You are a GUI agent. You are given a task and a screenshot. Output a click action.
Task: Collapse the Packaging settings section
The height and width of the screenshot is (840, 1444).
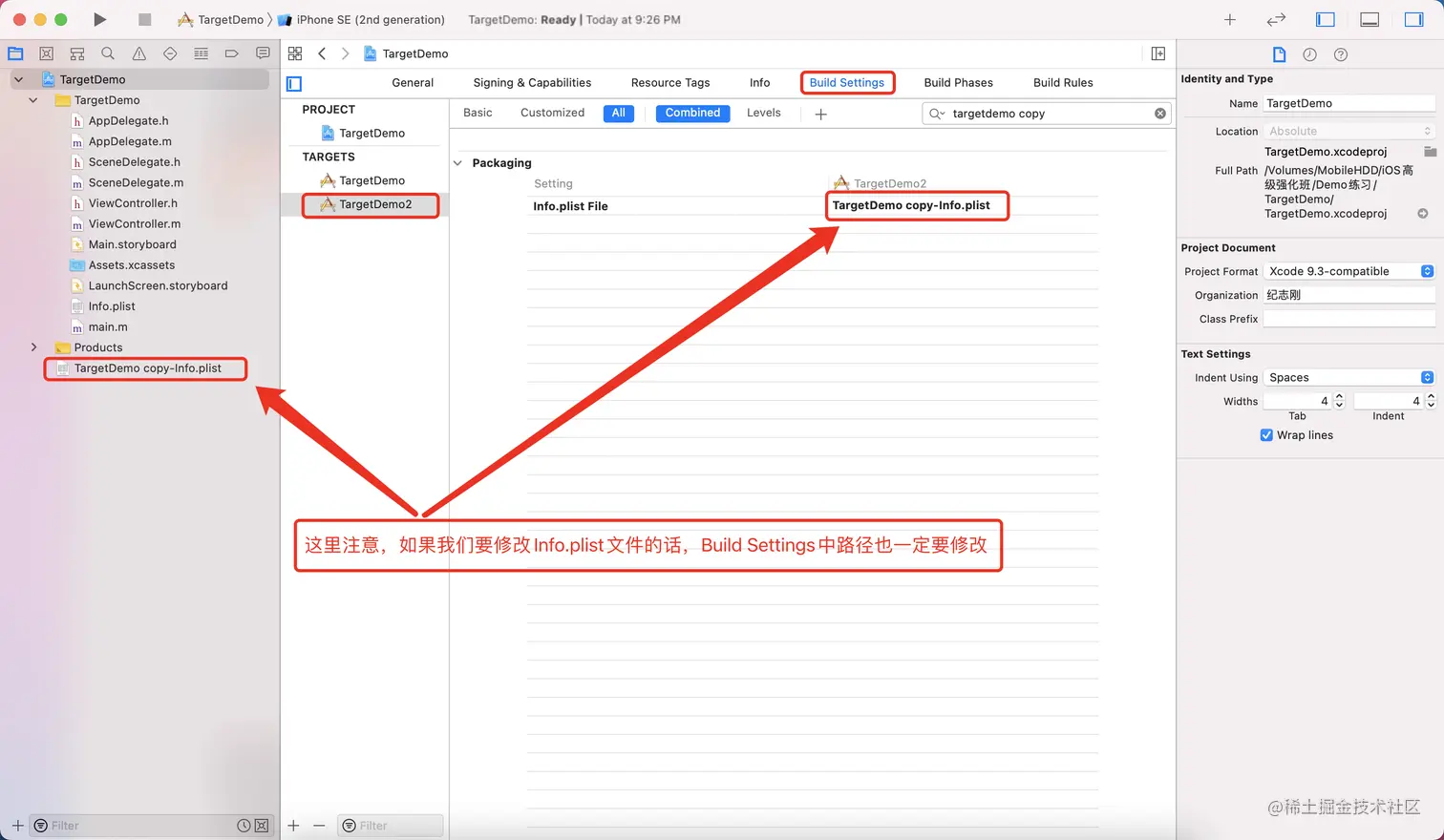point(457,163)
